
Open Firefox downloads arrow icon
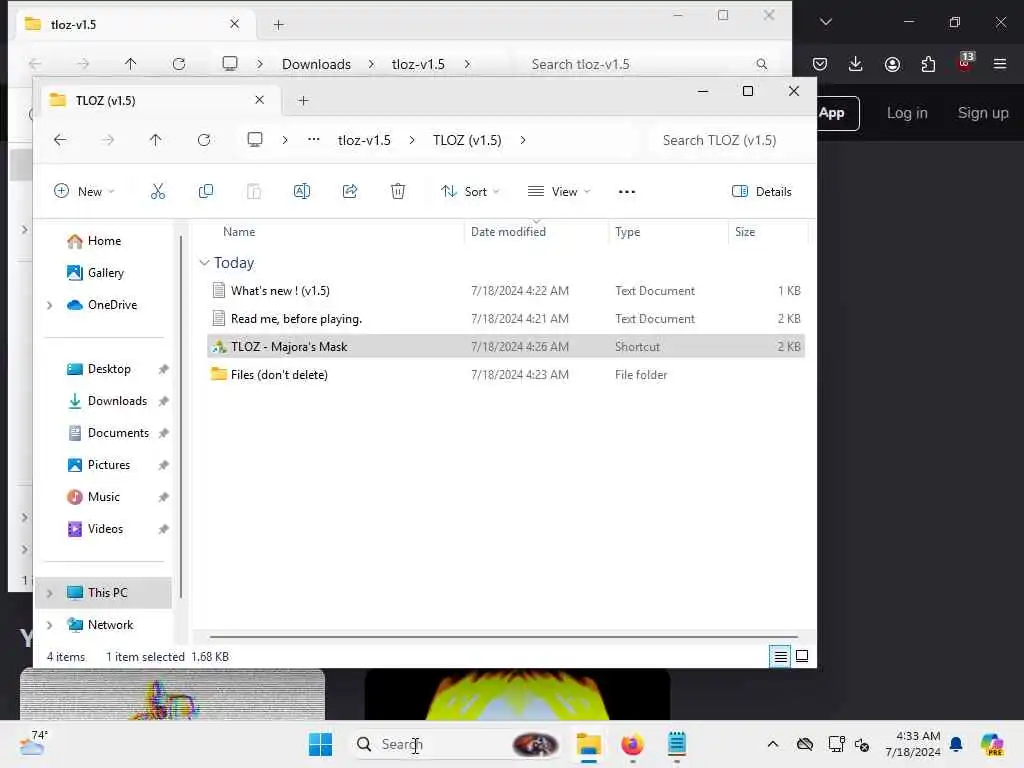click(856, 63)
